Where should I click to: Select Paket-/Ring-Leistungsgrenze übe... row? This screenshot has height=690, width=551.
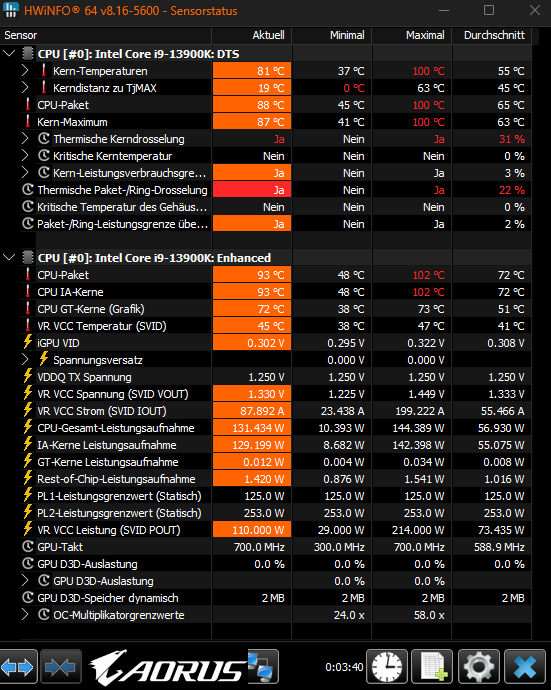[276, 224]
